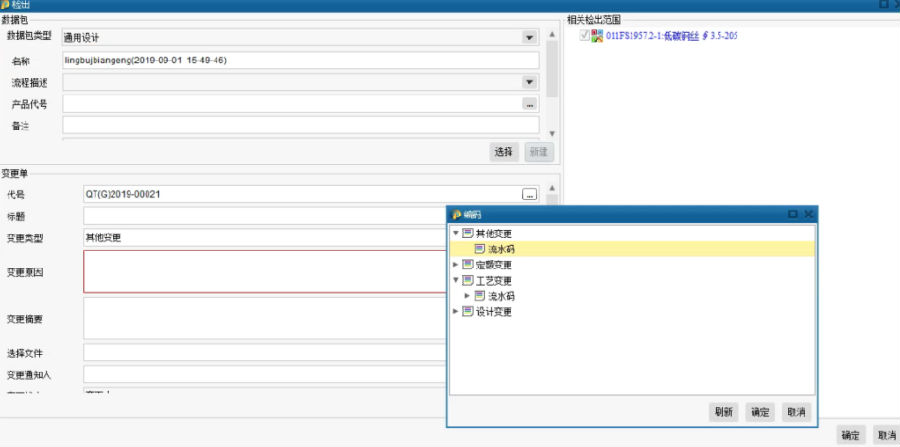The width and height of the screenshot is (900, 447).
Task: Expand the 设计变更 tree node
Action: tap(456, 312)
